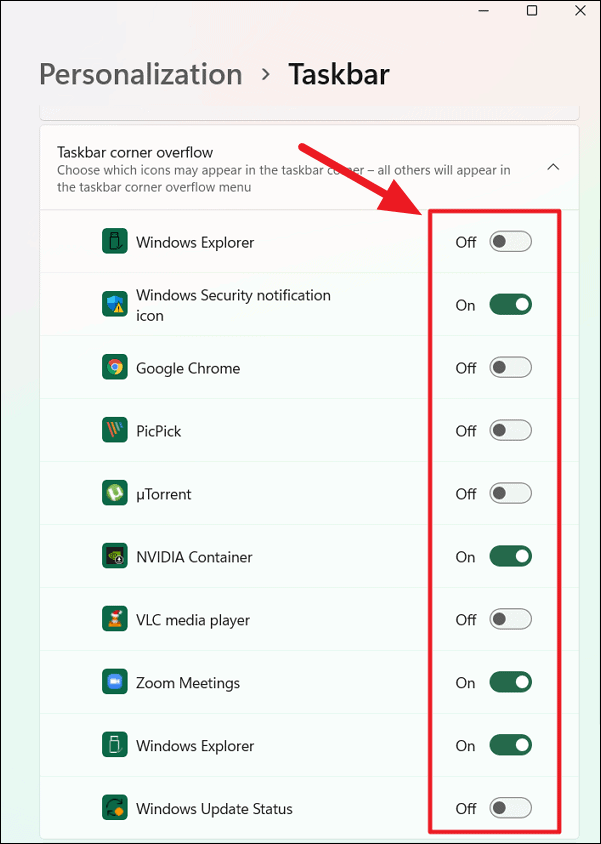The image size is (601, 844).
Task: Click the Windows Security shield icon
Action: (x=115, y=304)
